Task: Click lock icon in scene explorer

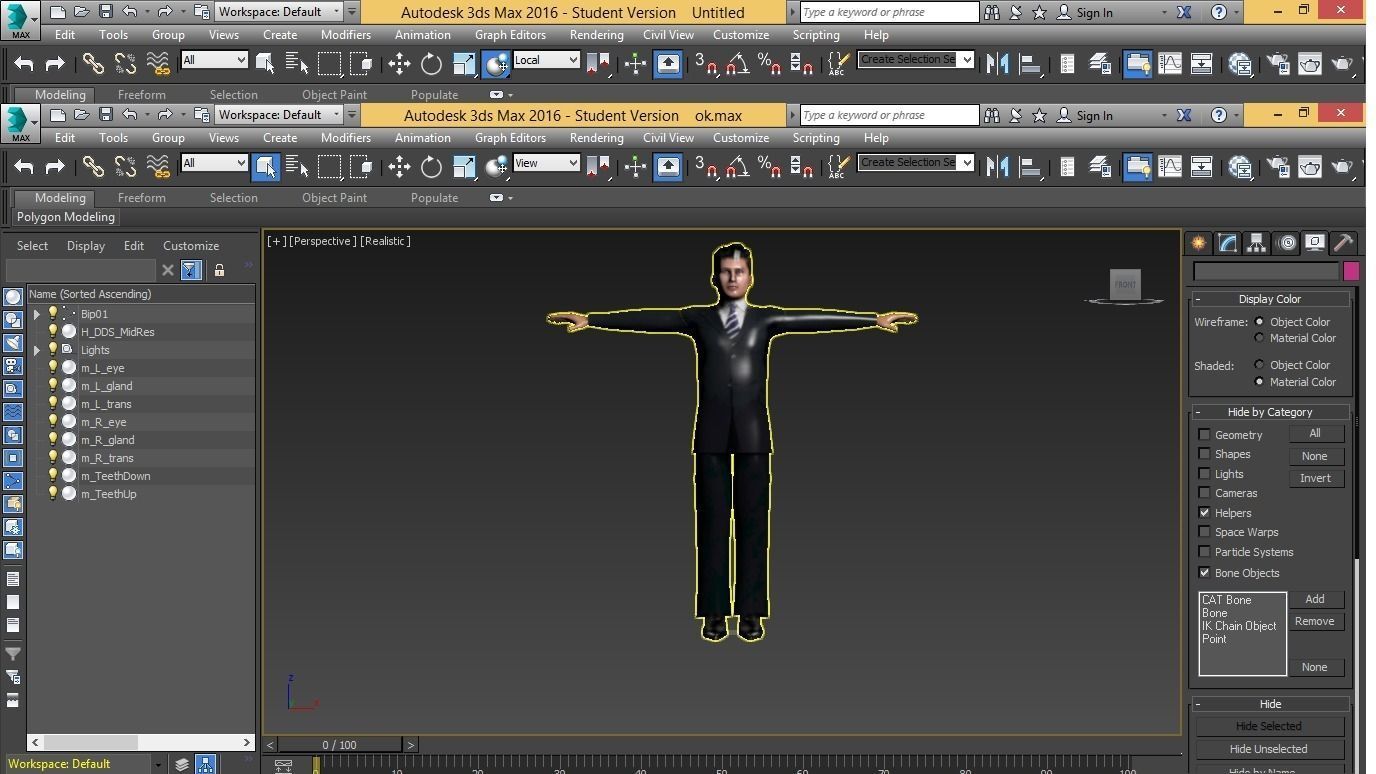Action: point(219,270)
